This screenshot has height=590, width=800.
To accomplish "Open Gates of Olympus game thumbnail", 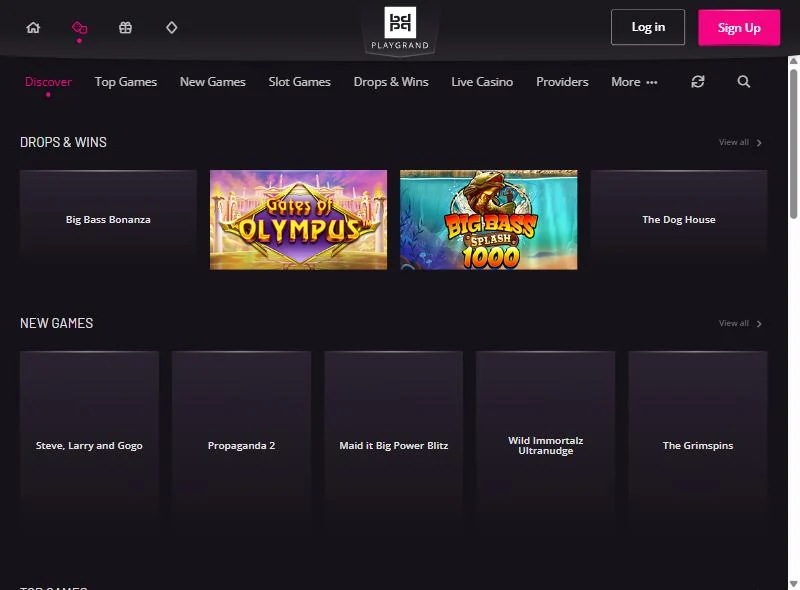I will pyautogui.click(x=298, y=219).
